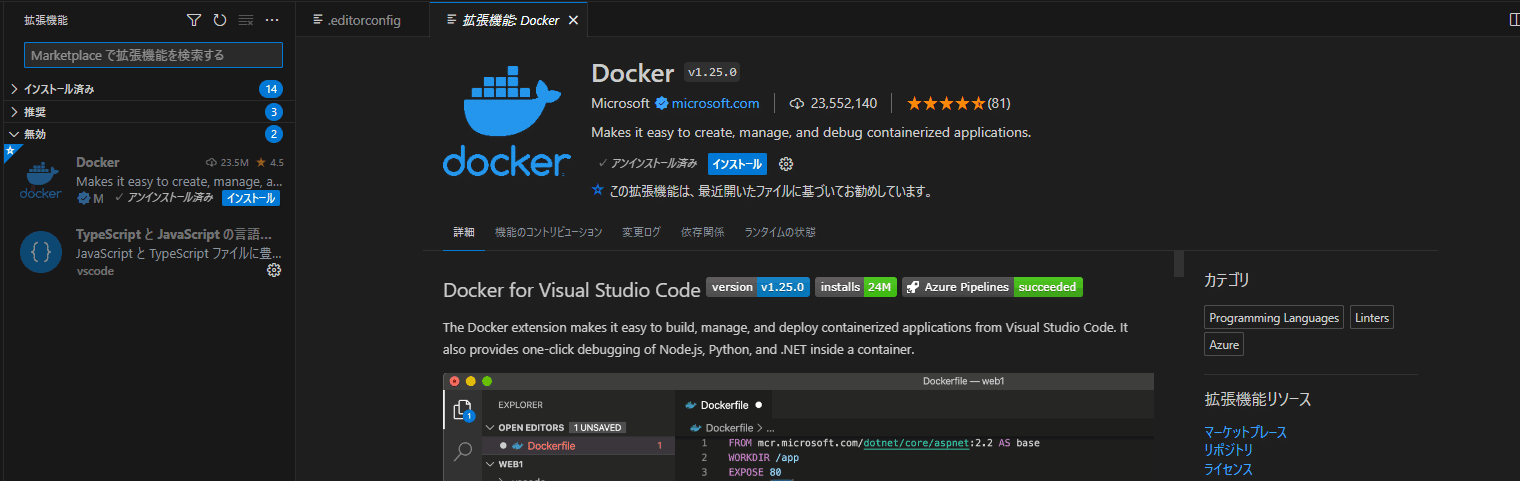1520x481 pixels.
Task: Open the microsoft.com publisher link
Action: tap(715, 103)
